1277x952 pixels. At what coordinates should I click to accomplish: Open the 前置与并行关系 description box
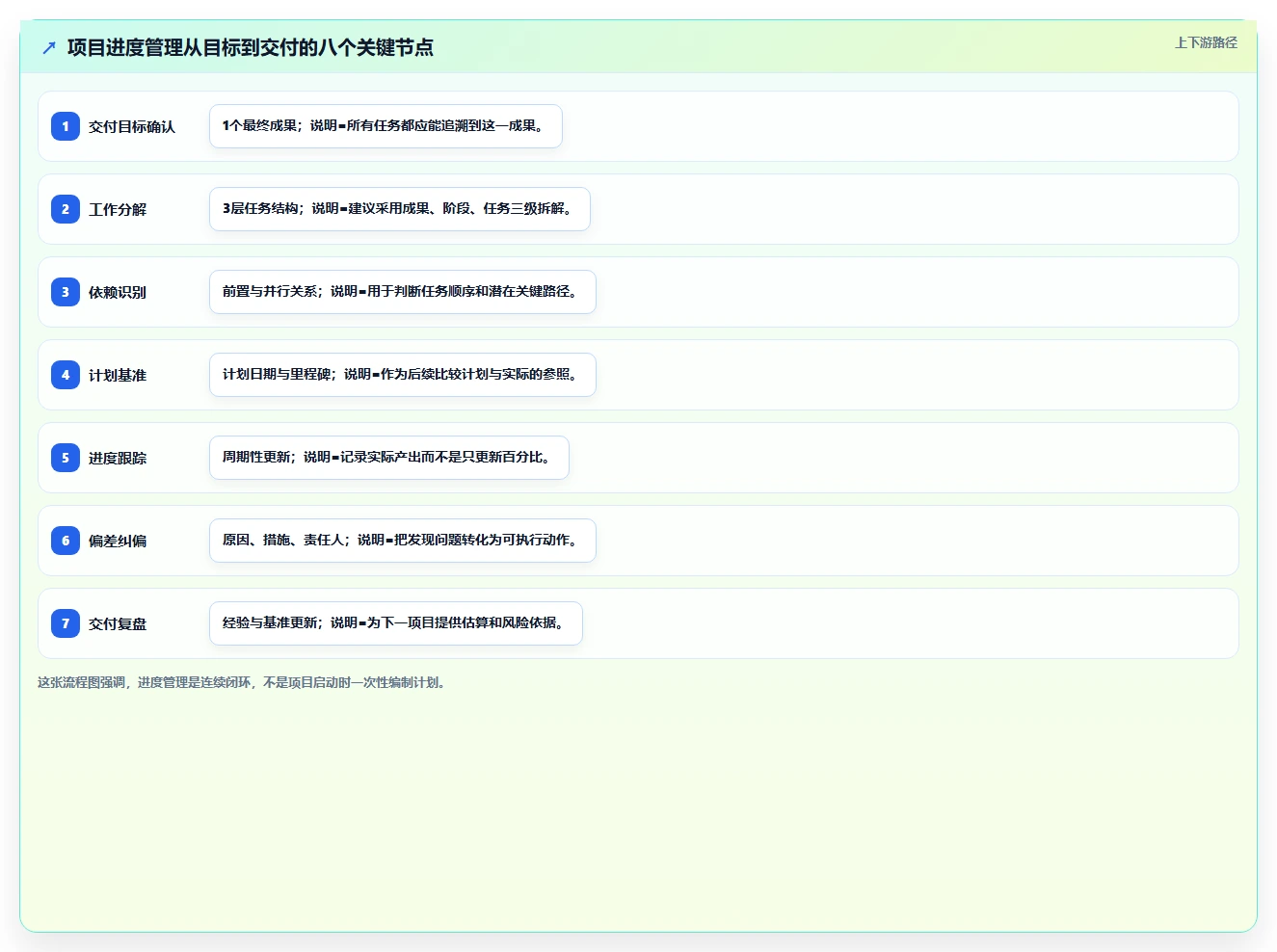pyautogui.click(x=403, y=292)
